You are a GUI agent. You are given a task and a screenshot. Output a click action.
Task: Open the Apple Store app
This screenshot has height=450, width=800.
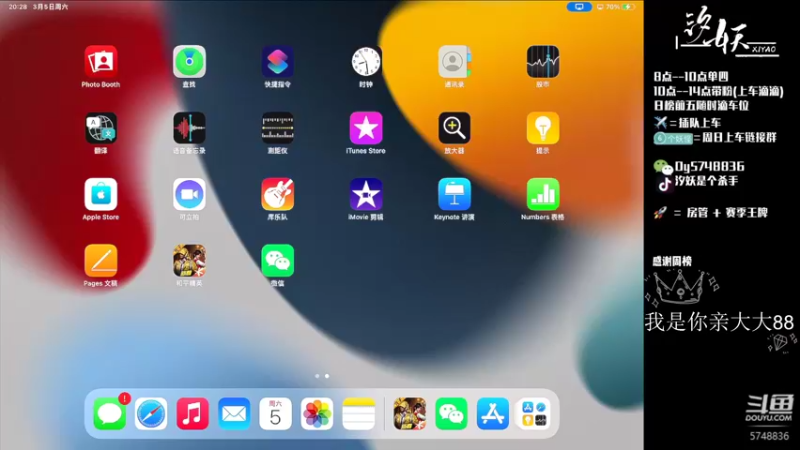pos(101,194)
